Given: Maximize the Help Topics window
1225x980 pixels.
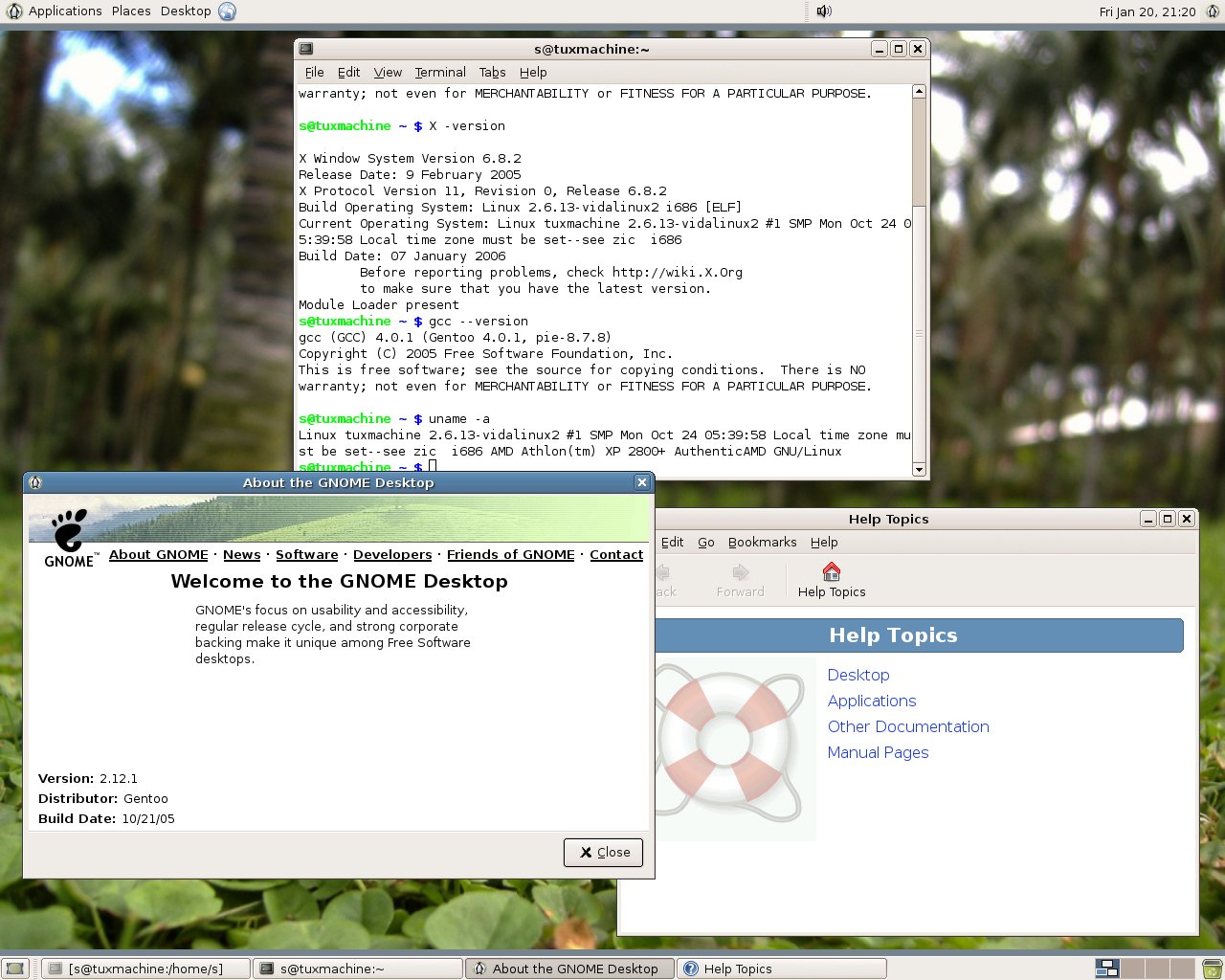Looking at the screenshot, I should [1168, 519].
